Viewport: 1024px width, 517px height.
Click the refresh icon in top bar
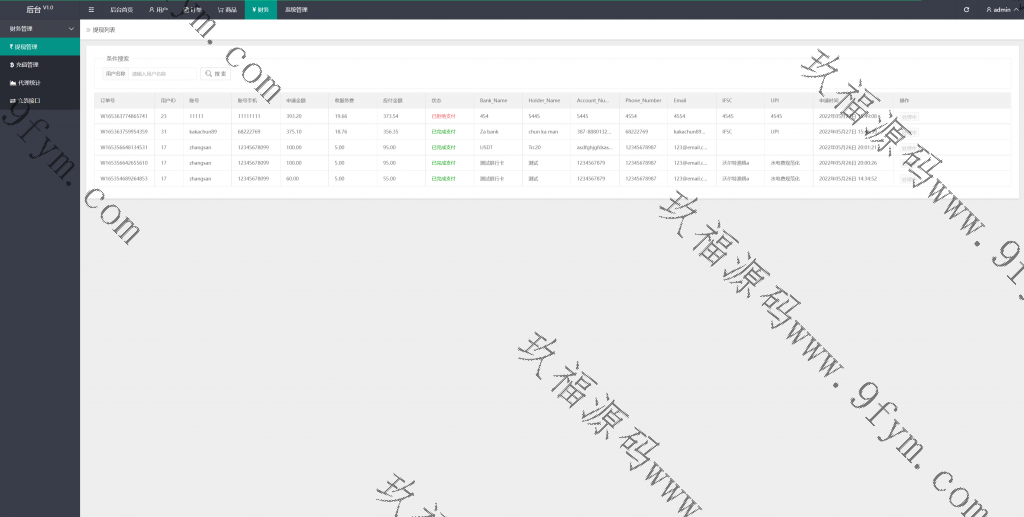[x=966, y=9]
